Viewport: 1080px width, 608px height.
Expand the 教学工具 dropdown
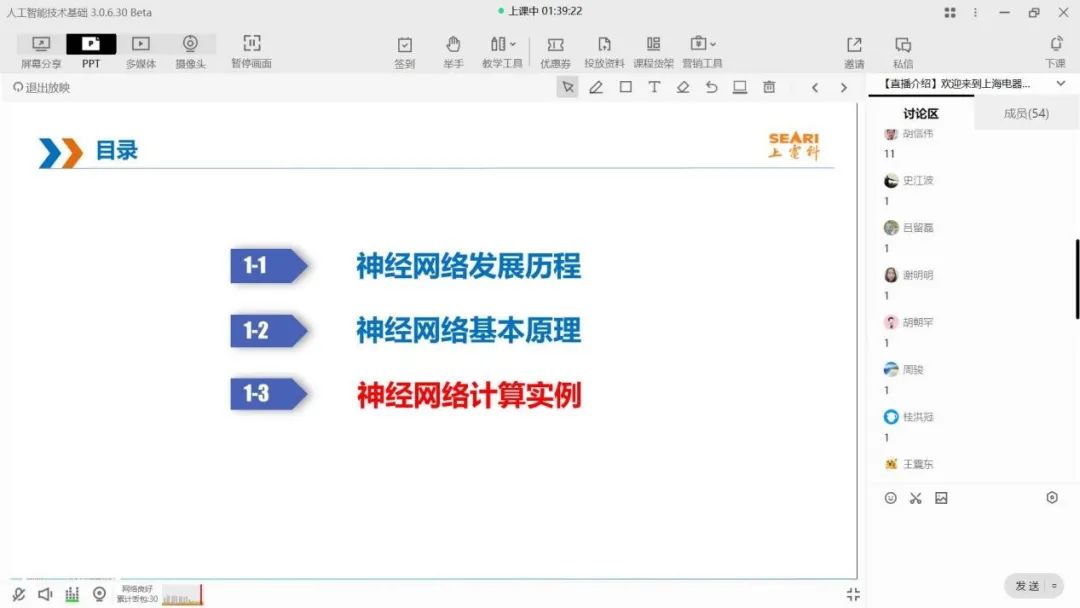(x=503, y=51)
